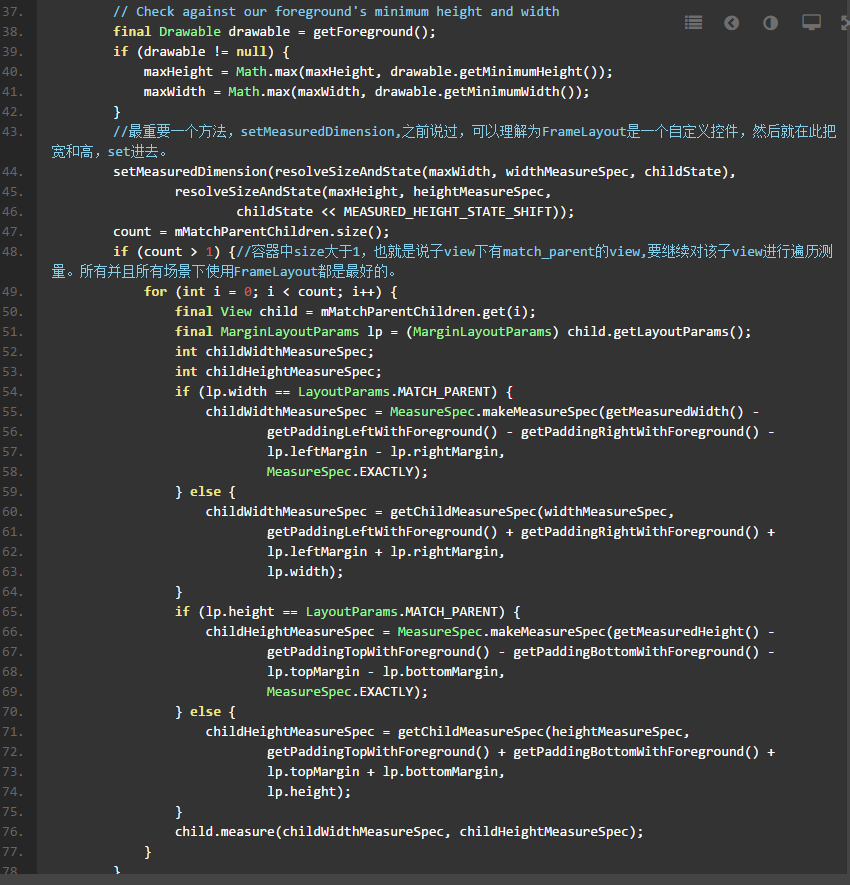Click "lp.topMargin + lp.bottomMargin" on line 73
Image resolution: width=850 pixels, height=885 pixels.
(382, 772)
